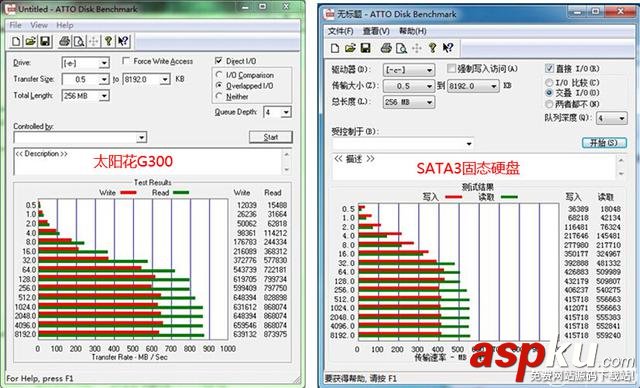Click the move arrows icon in Untitled window
Image resolution: width=640 pixels, height=388 pixels.
pyautogui.click(x=93, y=41)
